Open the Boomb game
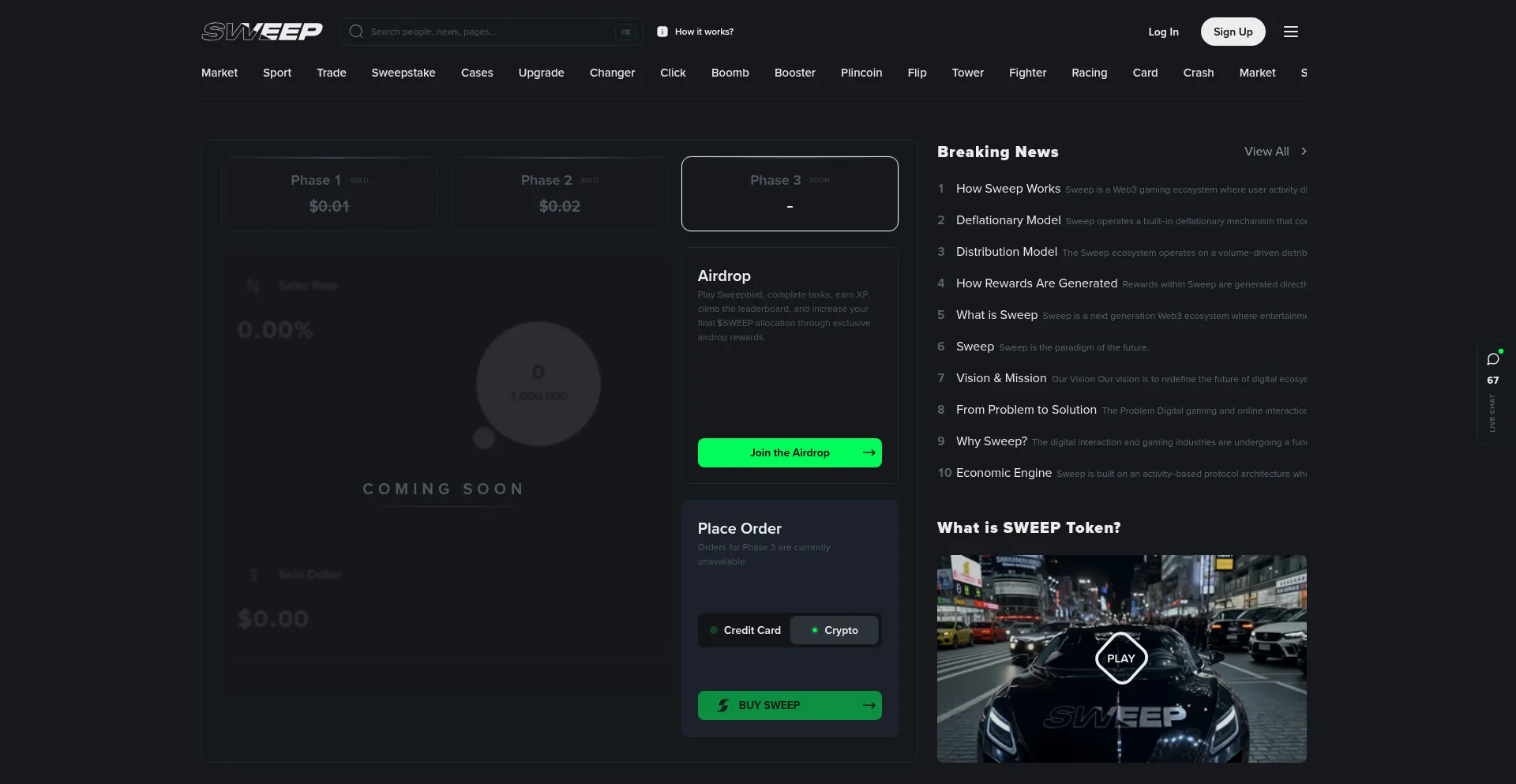 tap(730, 73)
